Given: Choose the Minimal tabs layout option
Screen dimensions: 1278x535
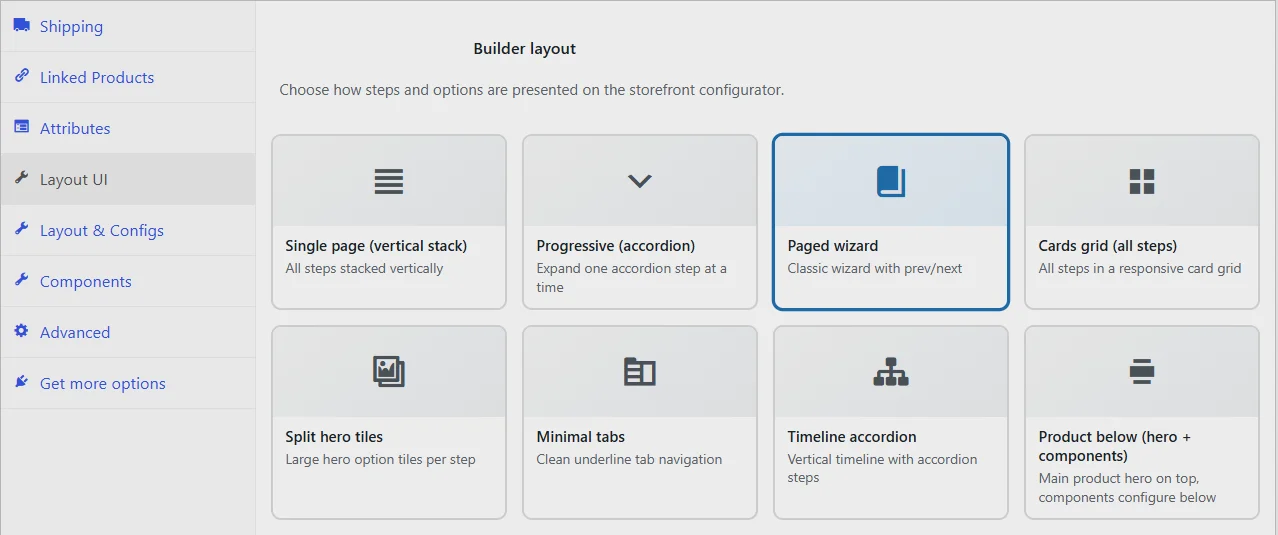Looking at the screenshot, I should tap(640, 422).
